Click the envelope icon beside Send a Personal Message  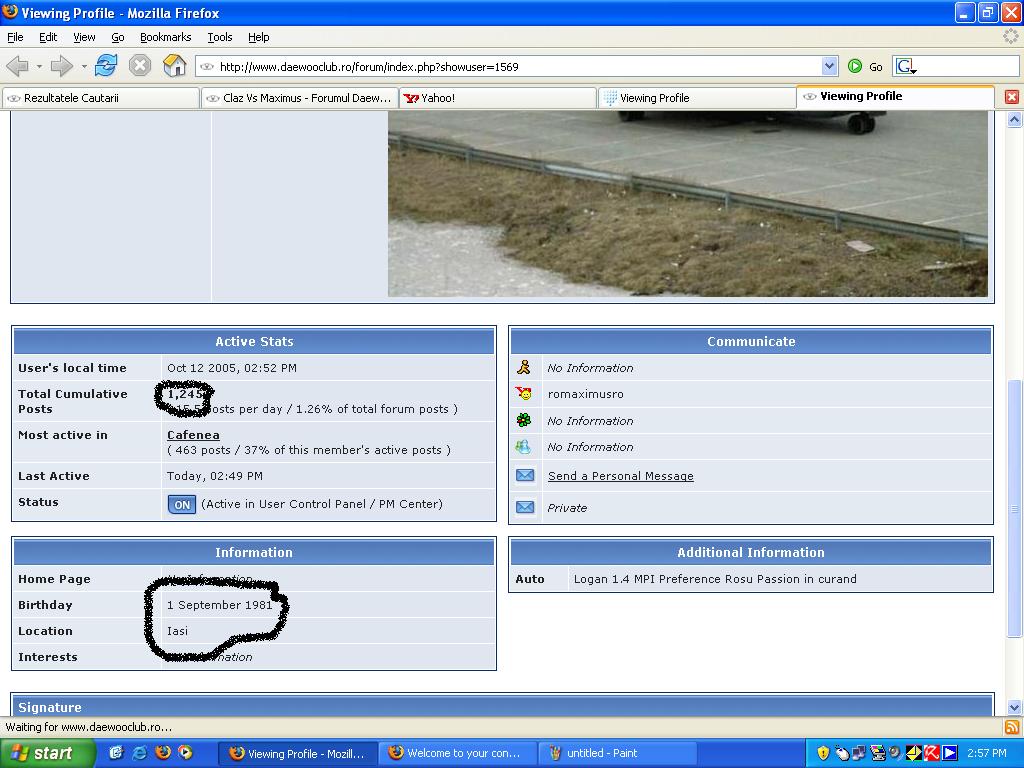(525, 476)
